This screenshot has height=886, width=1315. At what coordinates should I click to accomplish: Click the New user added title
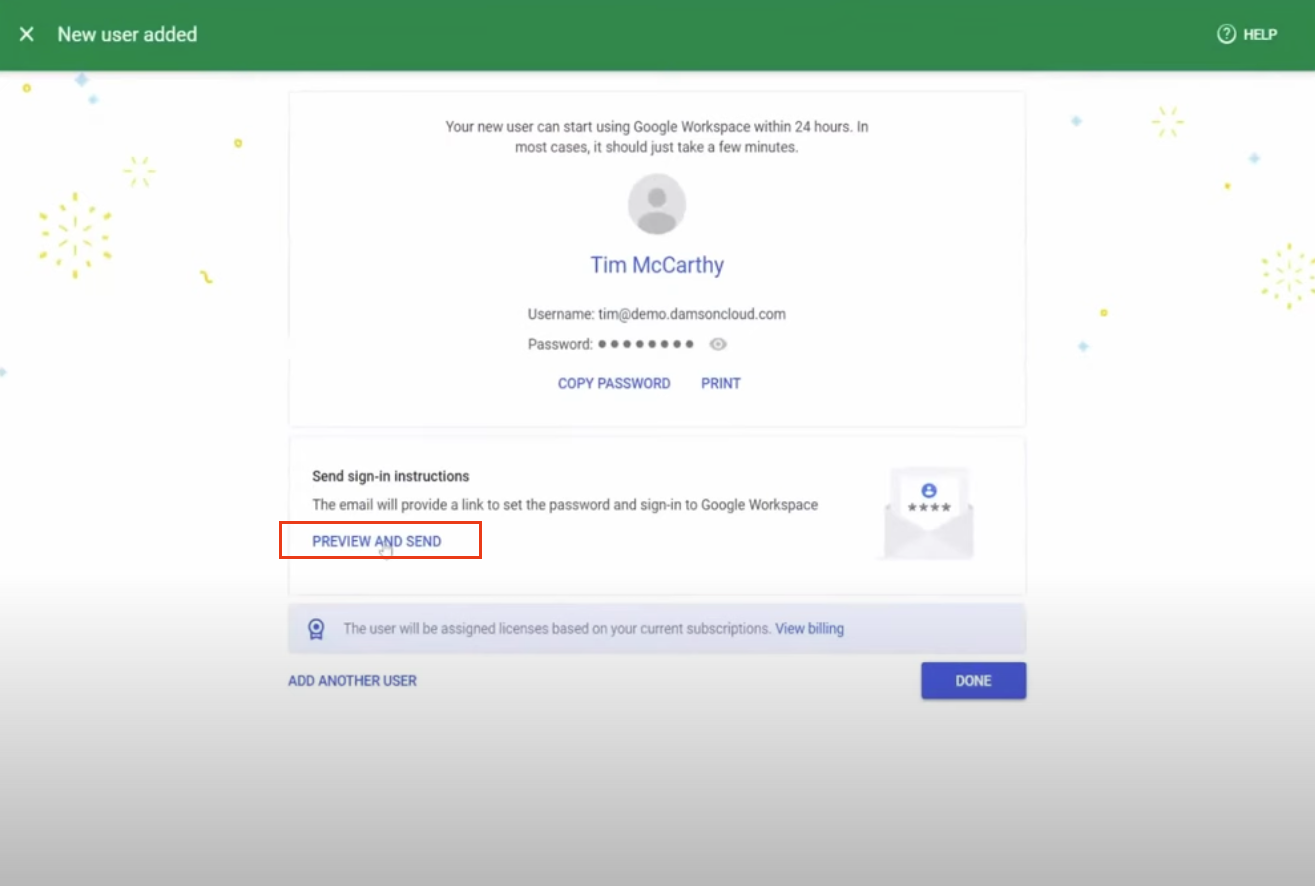(127, 34)
